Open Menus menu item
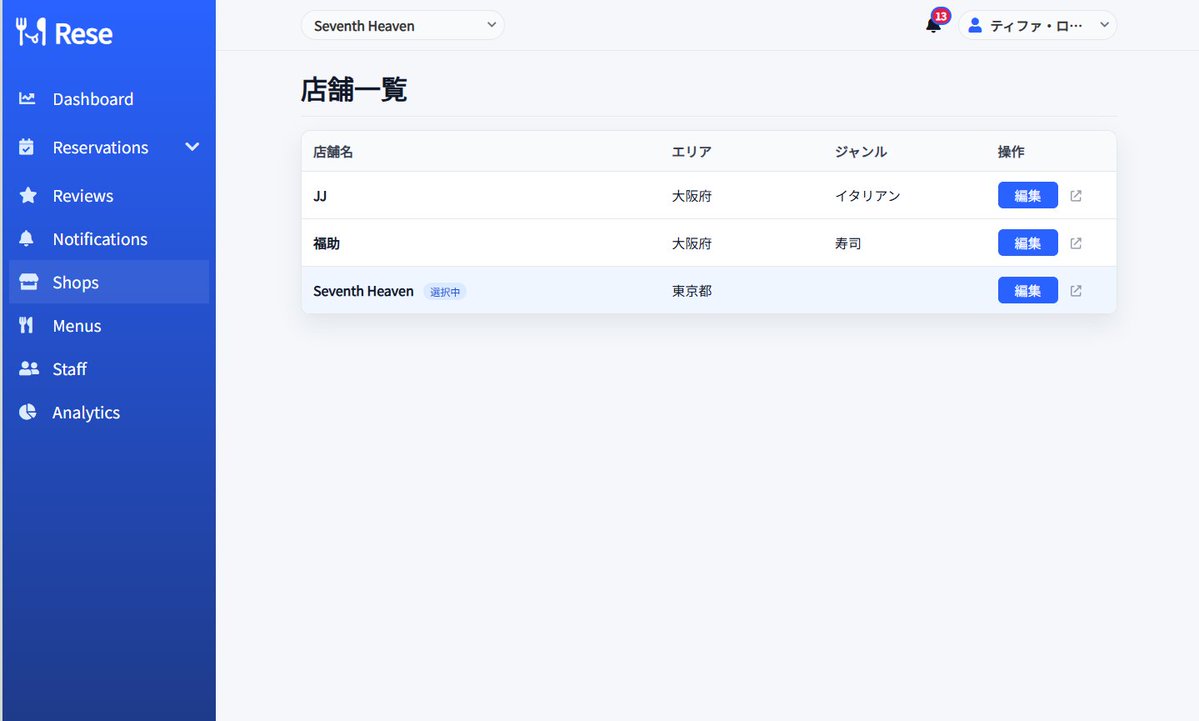The image size is (1199, 721). (x=109, y=326)
